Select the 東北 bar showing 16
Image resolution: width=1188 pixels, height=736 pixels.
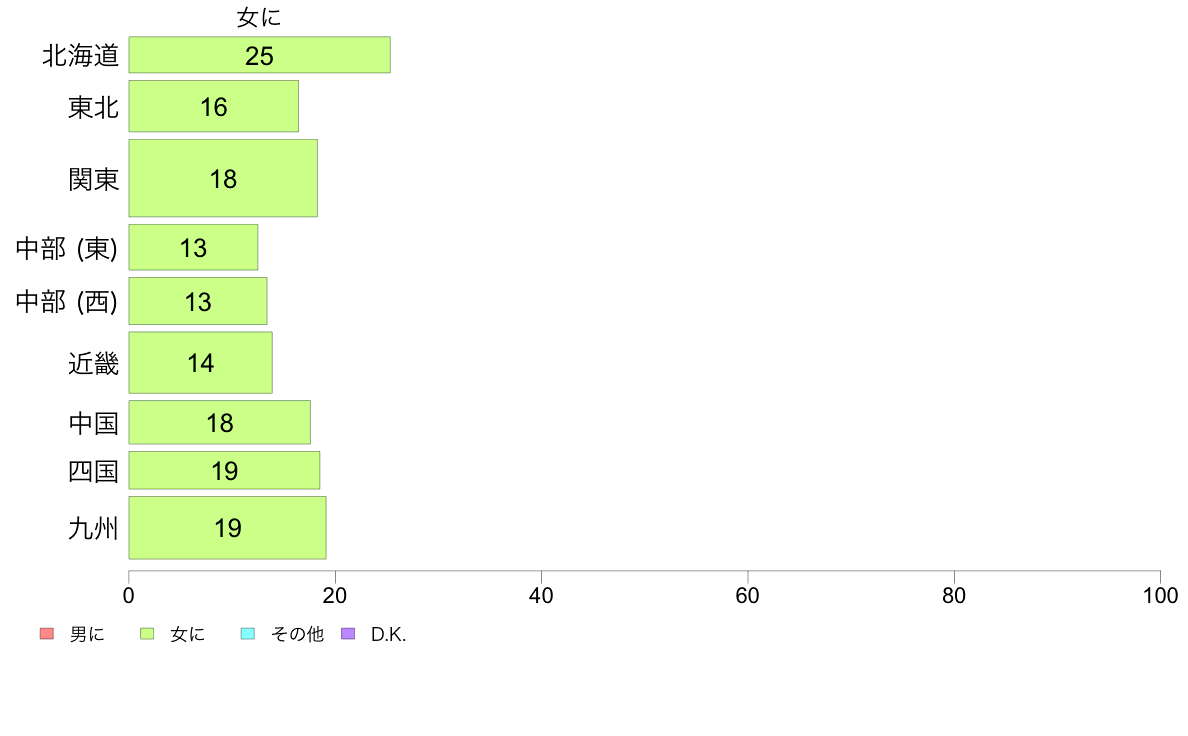click(x=214, y=106)
